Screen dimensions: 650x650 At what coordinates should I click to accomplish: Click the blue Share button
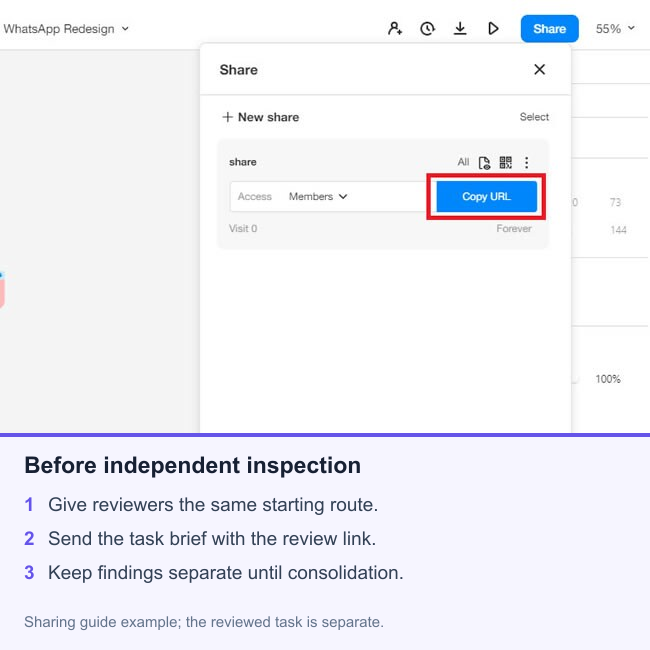pos(549,29)
